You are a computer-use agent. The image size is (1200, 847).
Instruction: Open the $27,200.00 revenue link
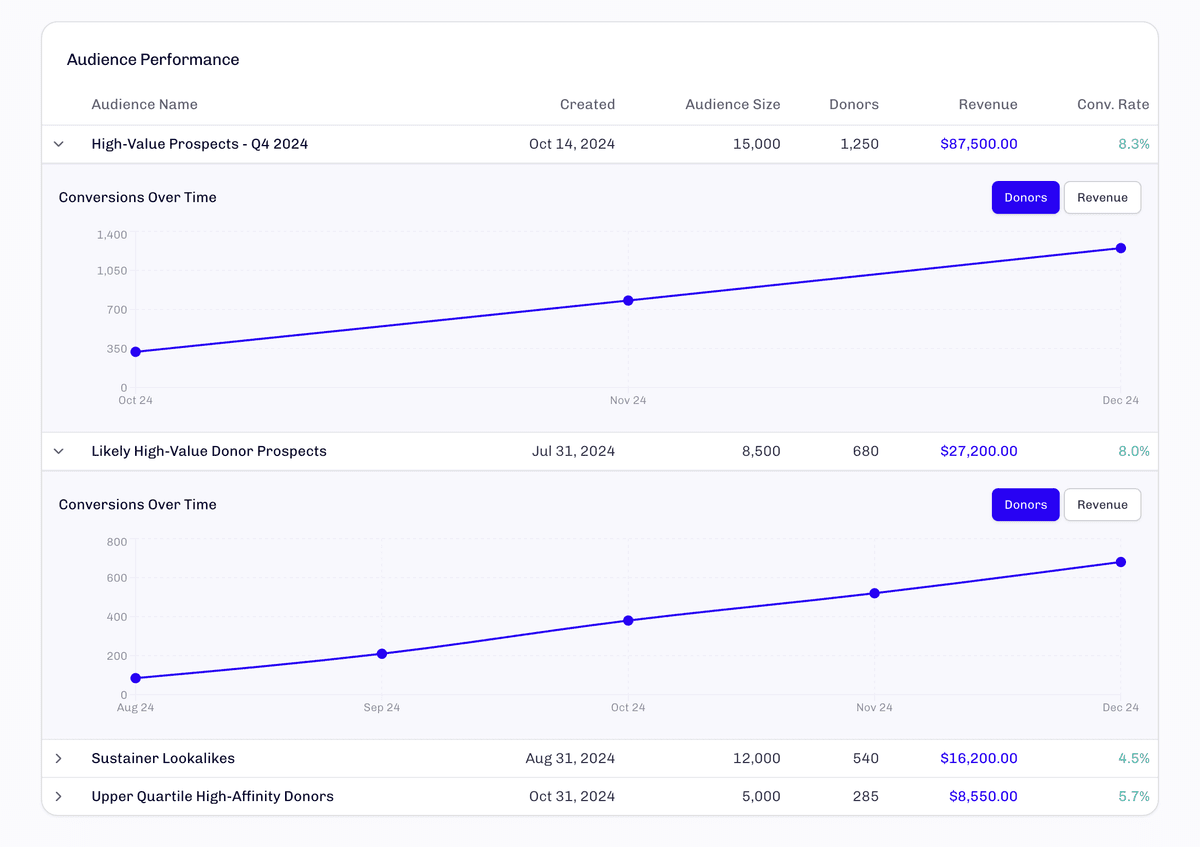pyautogui.click(x=978, y=451)
